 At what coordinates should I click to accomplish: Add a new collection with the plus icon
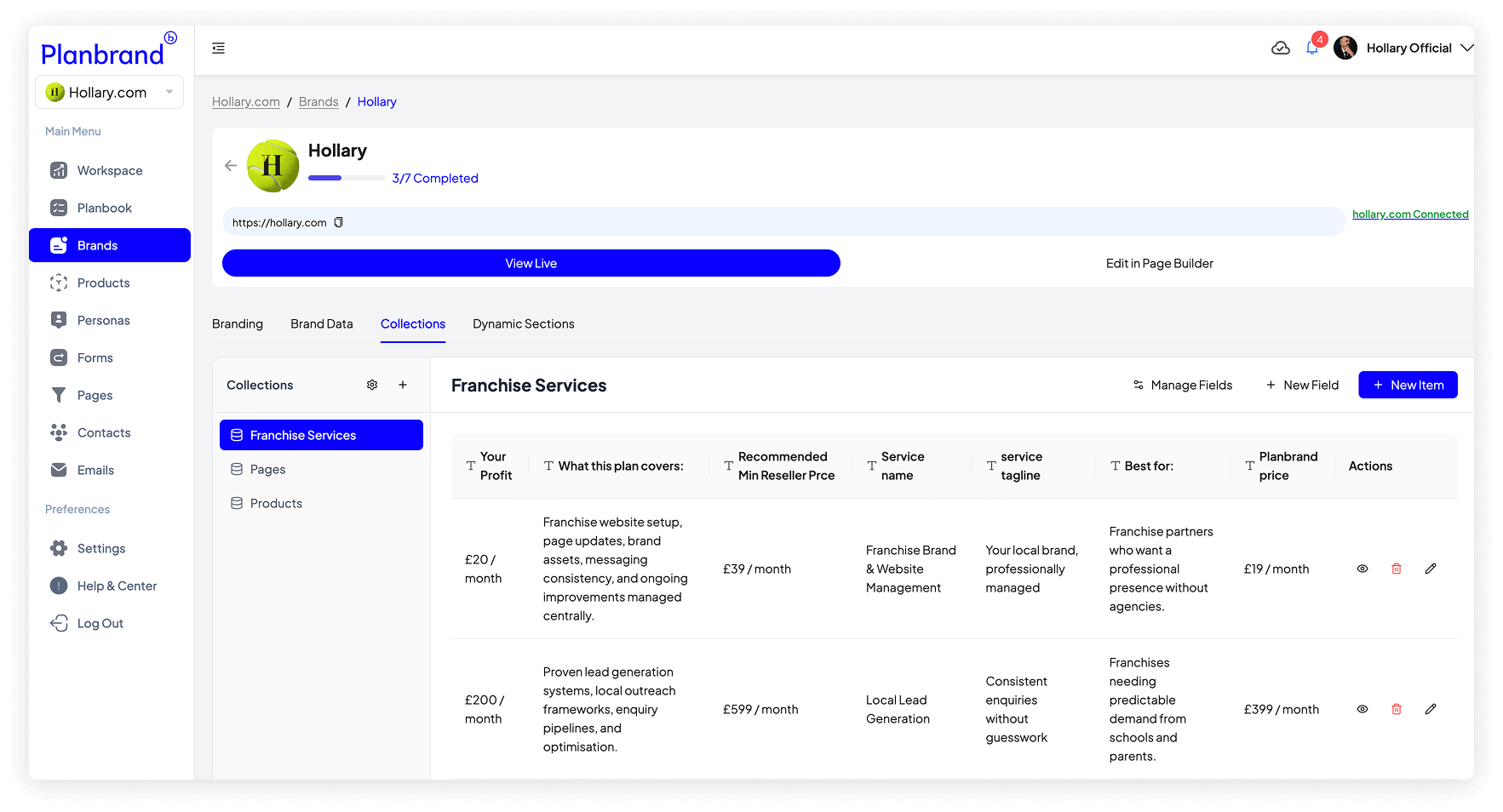pyautogui.click(x=403, y=386)
